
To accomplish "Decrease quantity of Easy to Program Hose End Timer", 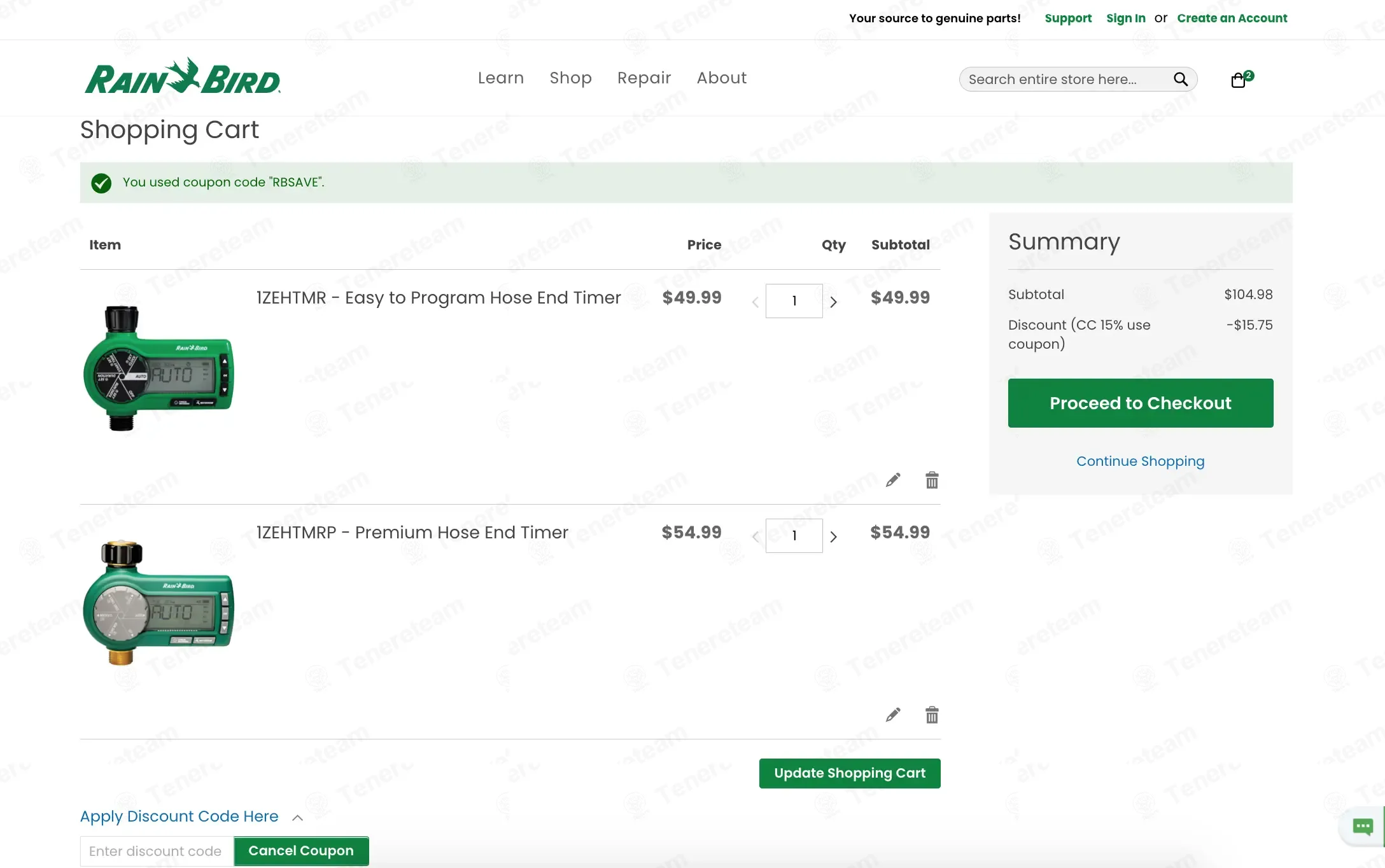I will [x=756, y=302].
